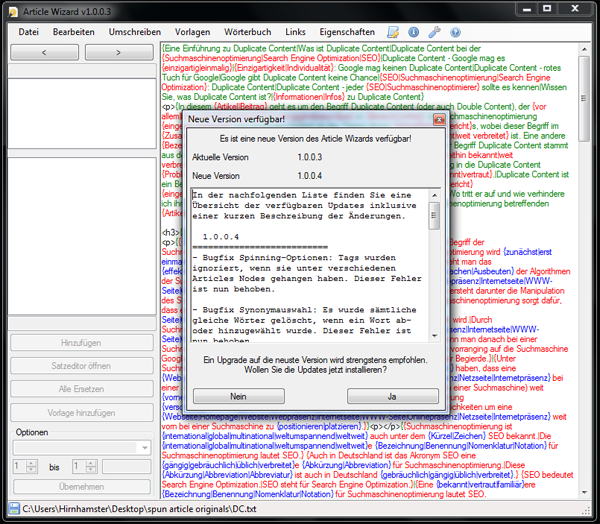The image size is (600, 524).
Task: Click changelog scrollbar down arrow
Action: (x=434, y=336)
